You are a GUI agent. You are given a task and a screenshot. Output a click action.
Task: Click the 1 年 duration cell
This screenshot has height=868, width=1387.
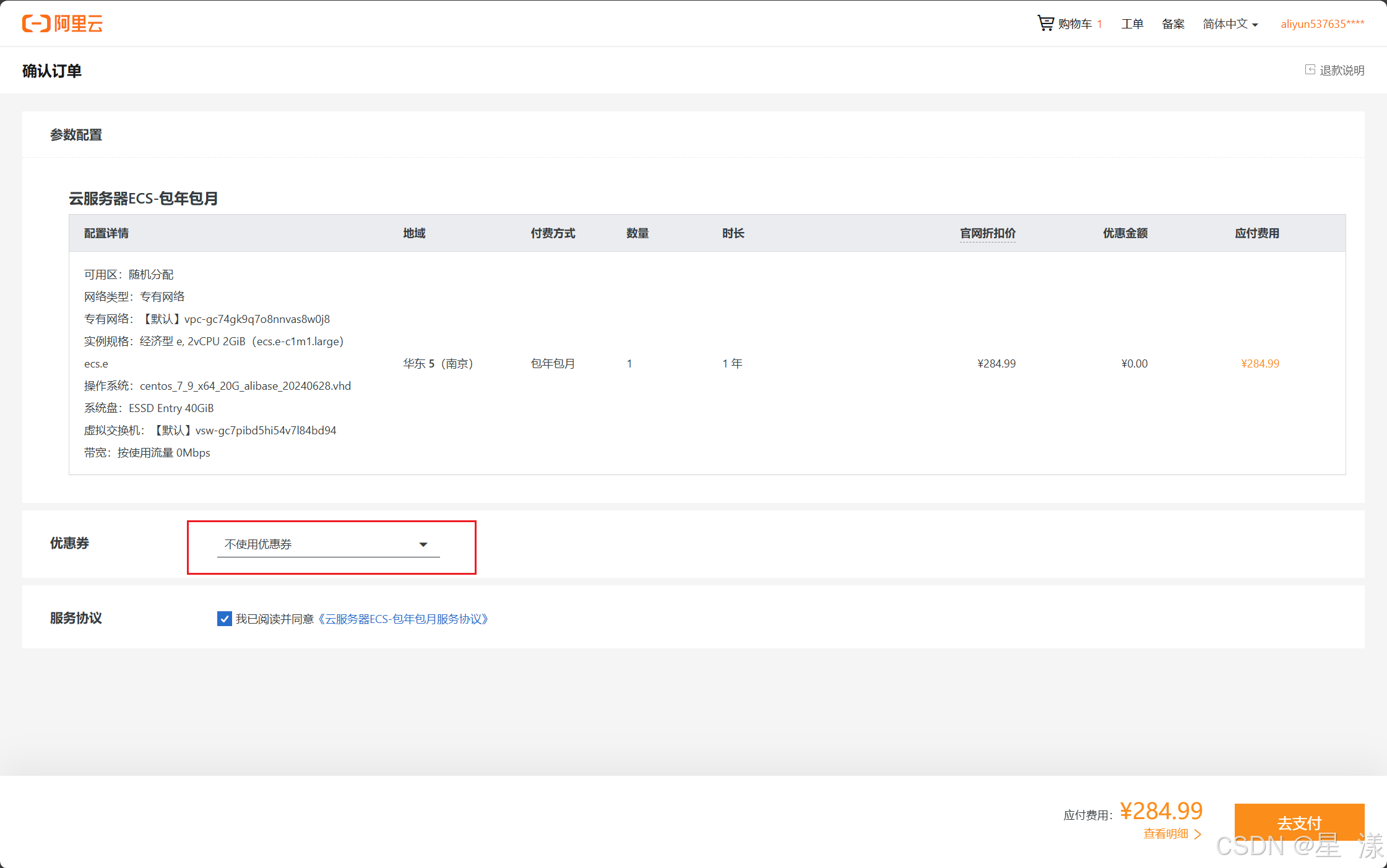(732, 363)
